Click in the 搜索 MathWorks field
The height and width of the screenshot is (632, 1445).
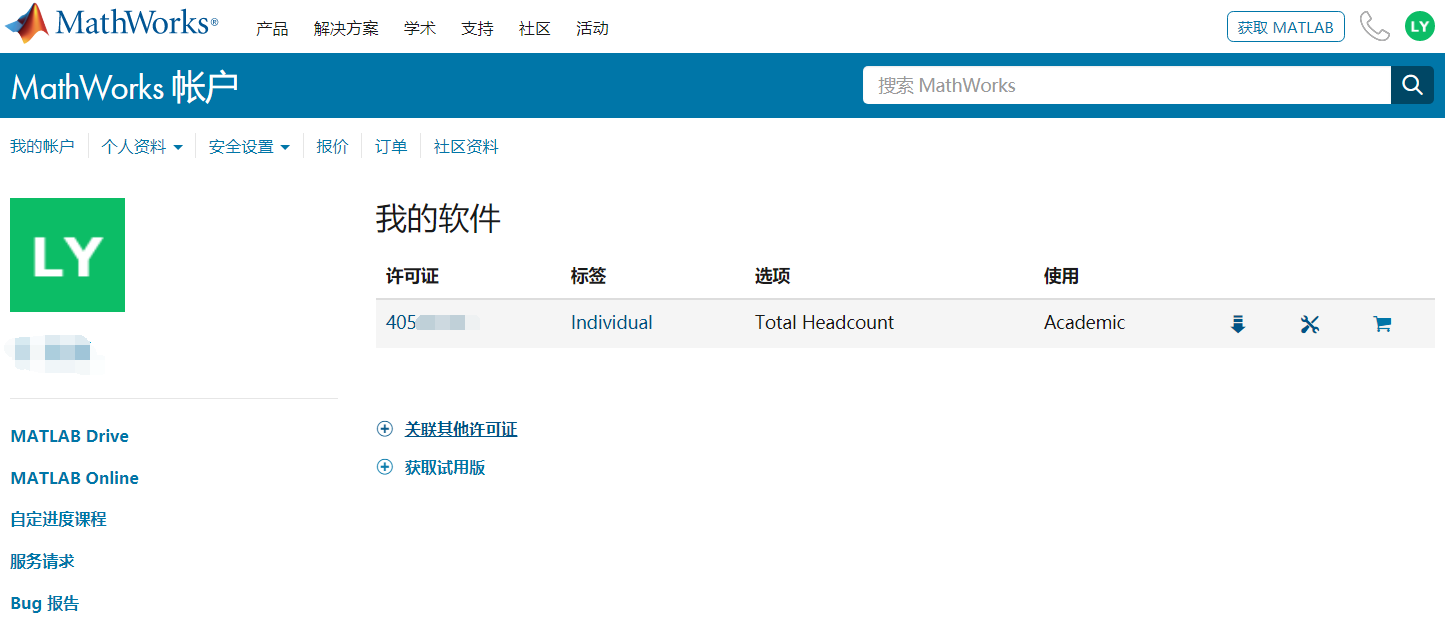pyautogui.click(x=1126, y=86)
